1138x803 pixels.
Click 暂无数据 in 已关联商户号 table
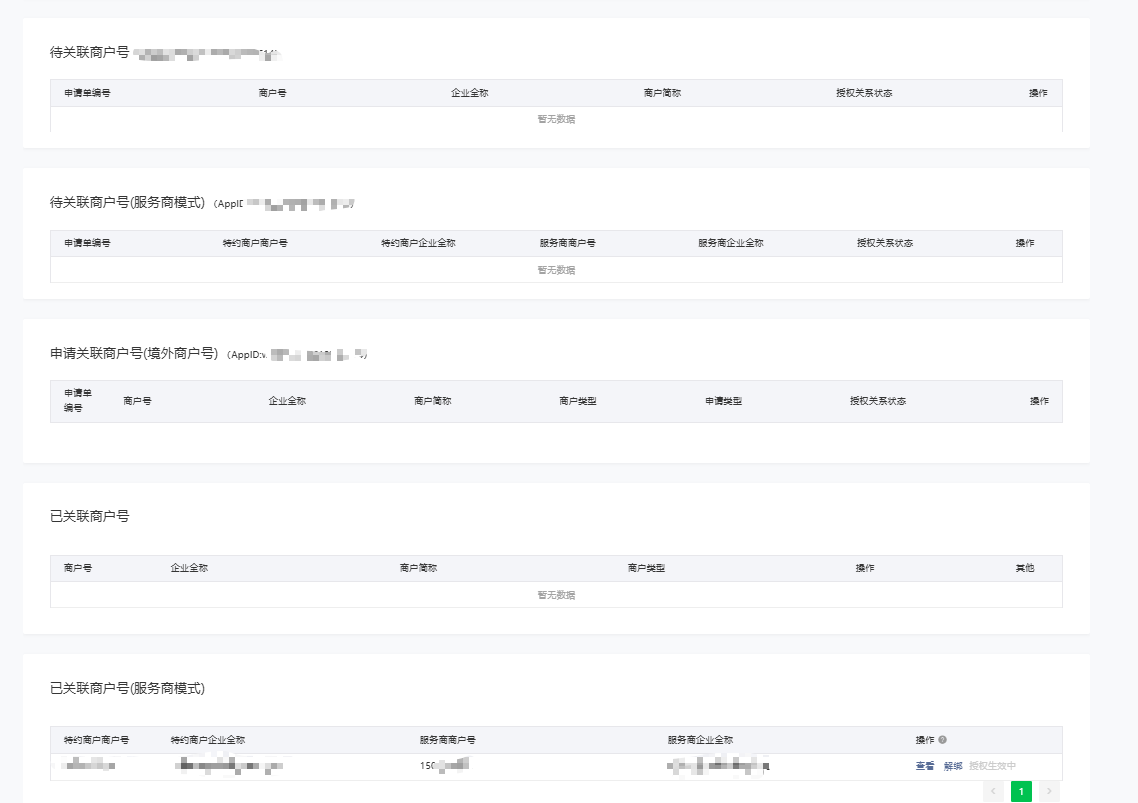[556, 595]
